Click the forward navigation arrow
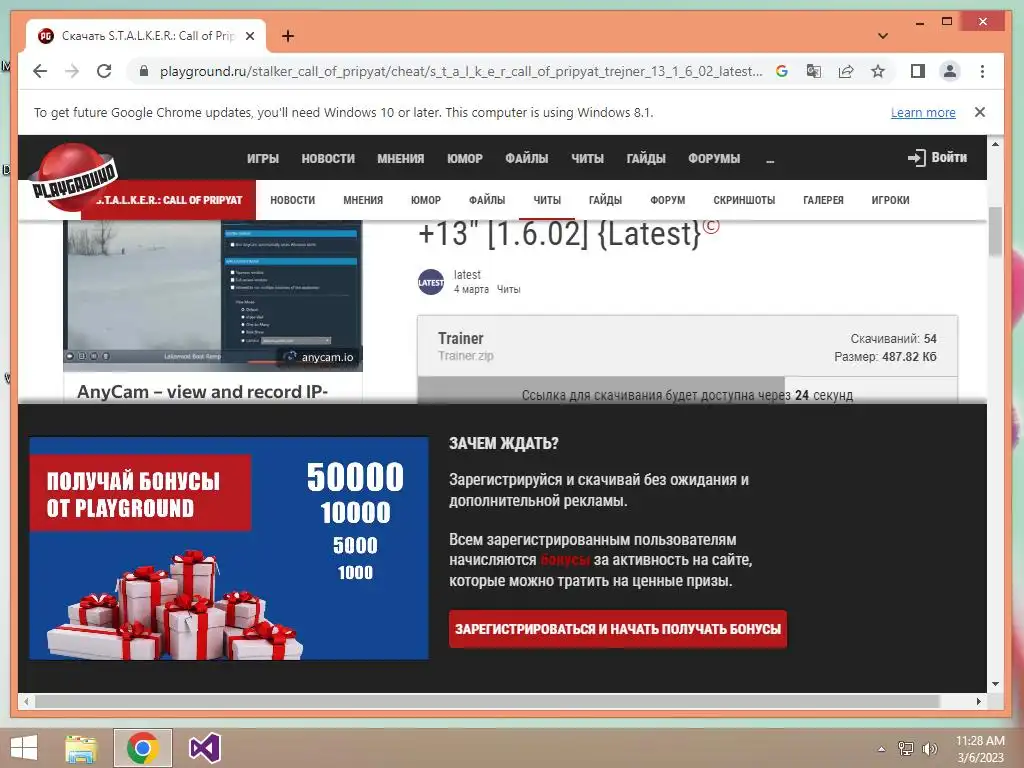This screenshot has height=768, width=1024. pyautogui.click(x=72, y=71)
